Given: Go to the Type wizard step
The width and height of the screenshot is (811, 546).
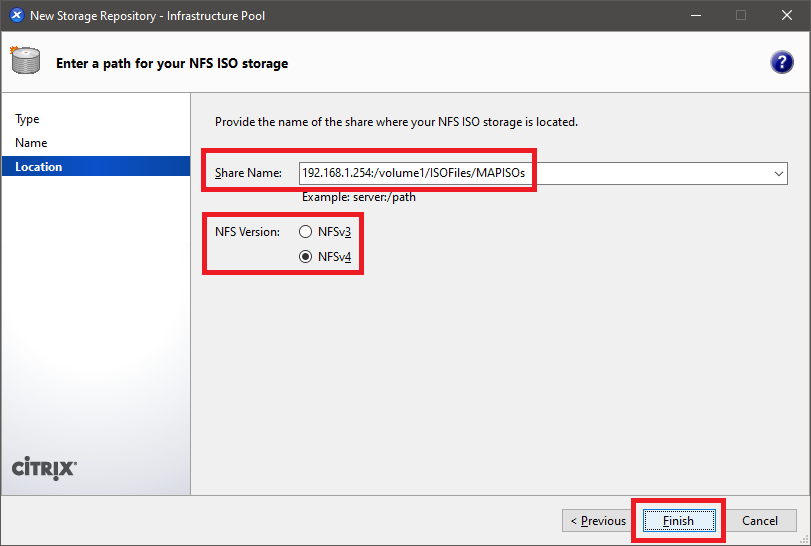Looking at the screenshot, I should (27, 119).
